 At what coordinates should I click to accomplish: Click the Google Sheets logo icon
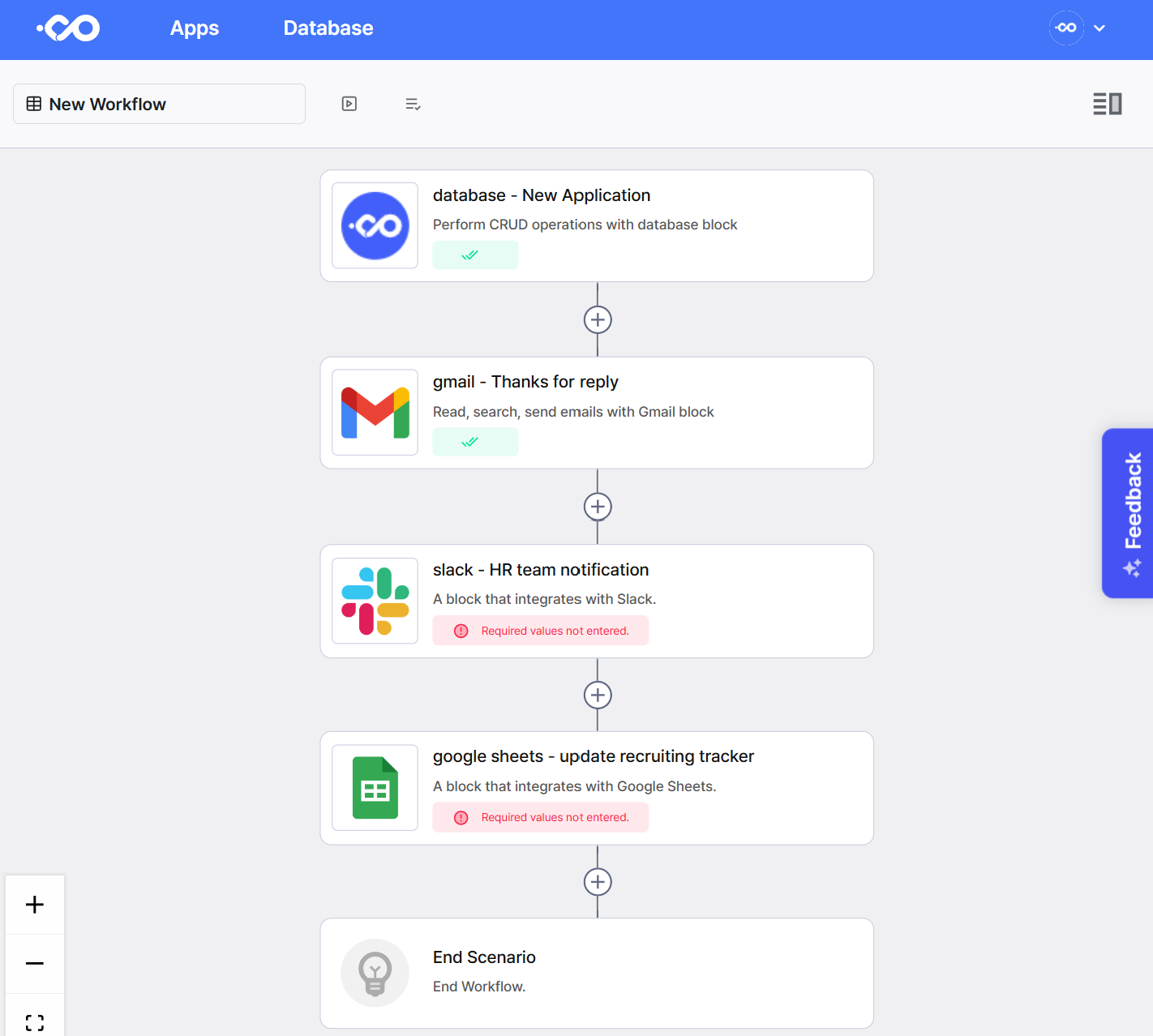click(375, 788)
